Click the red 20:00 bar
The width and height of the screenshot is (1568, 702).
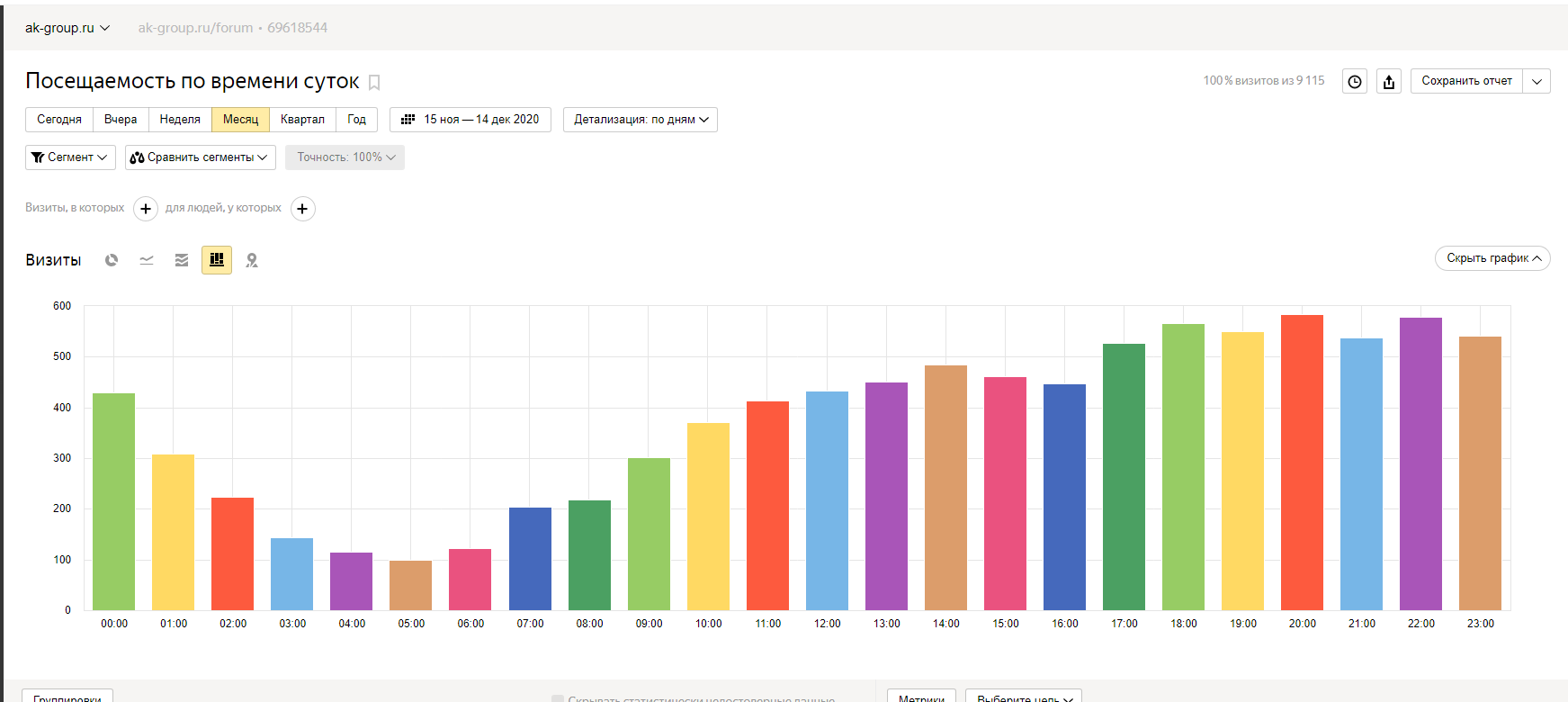point(1302,463)
